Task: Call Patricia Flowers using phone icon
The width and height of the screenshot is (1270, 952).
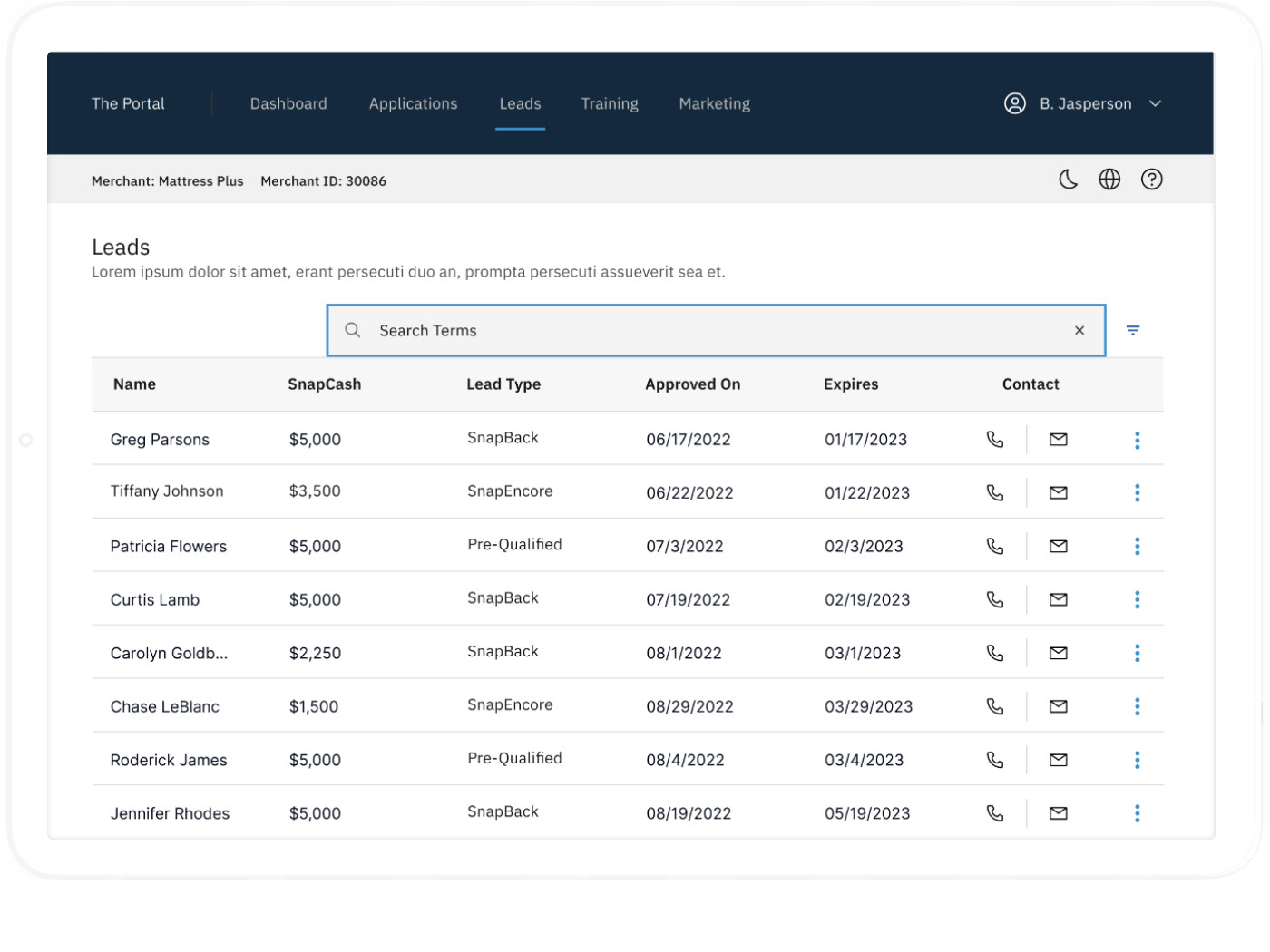Action: [x=995, y=547]
